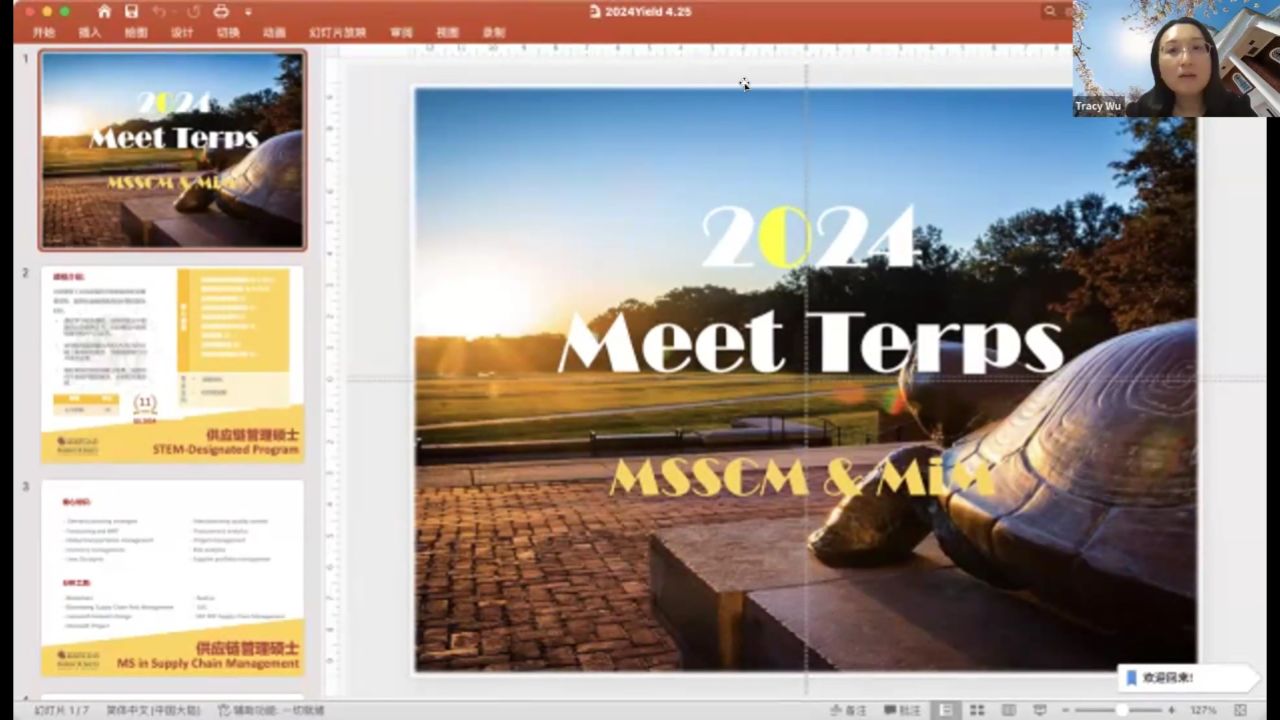
Task: Click the zoom in plus button
Action: click(1172, 710)
